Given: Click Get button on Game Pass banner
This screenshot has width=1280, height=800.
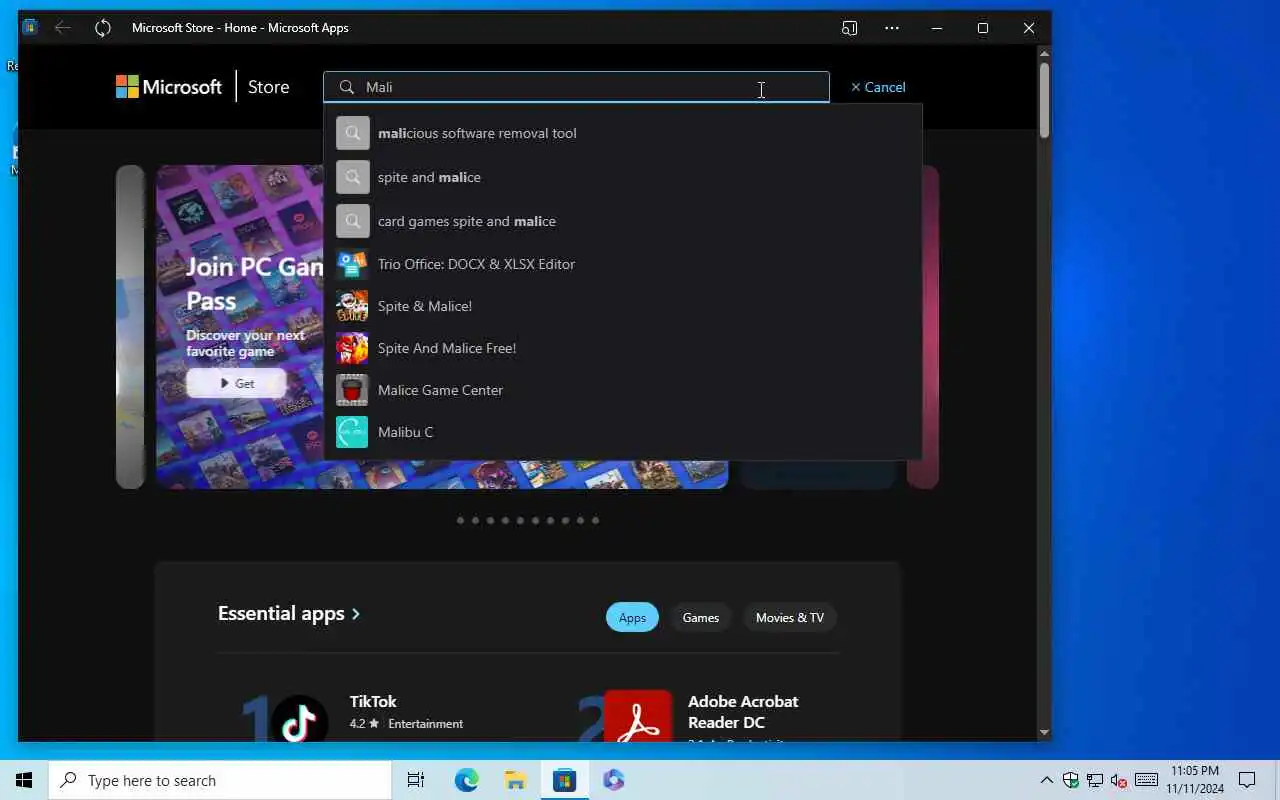Looking at the screenshot, I should pyautogui.click(x=236, y=384).
